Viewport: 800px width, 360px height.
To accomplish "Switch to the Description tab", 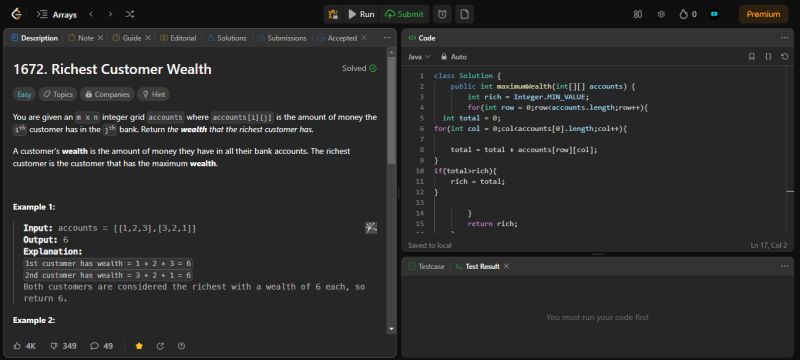I will (34, 38).
